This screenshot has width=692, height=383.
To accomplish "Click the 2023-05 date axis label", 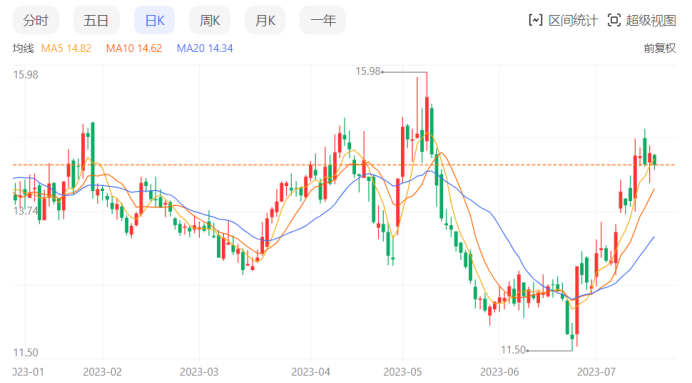I will click(402, 372).
